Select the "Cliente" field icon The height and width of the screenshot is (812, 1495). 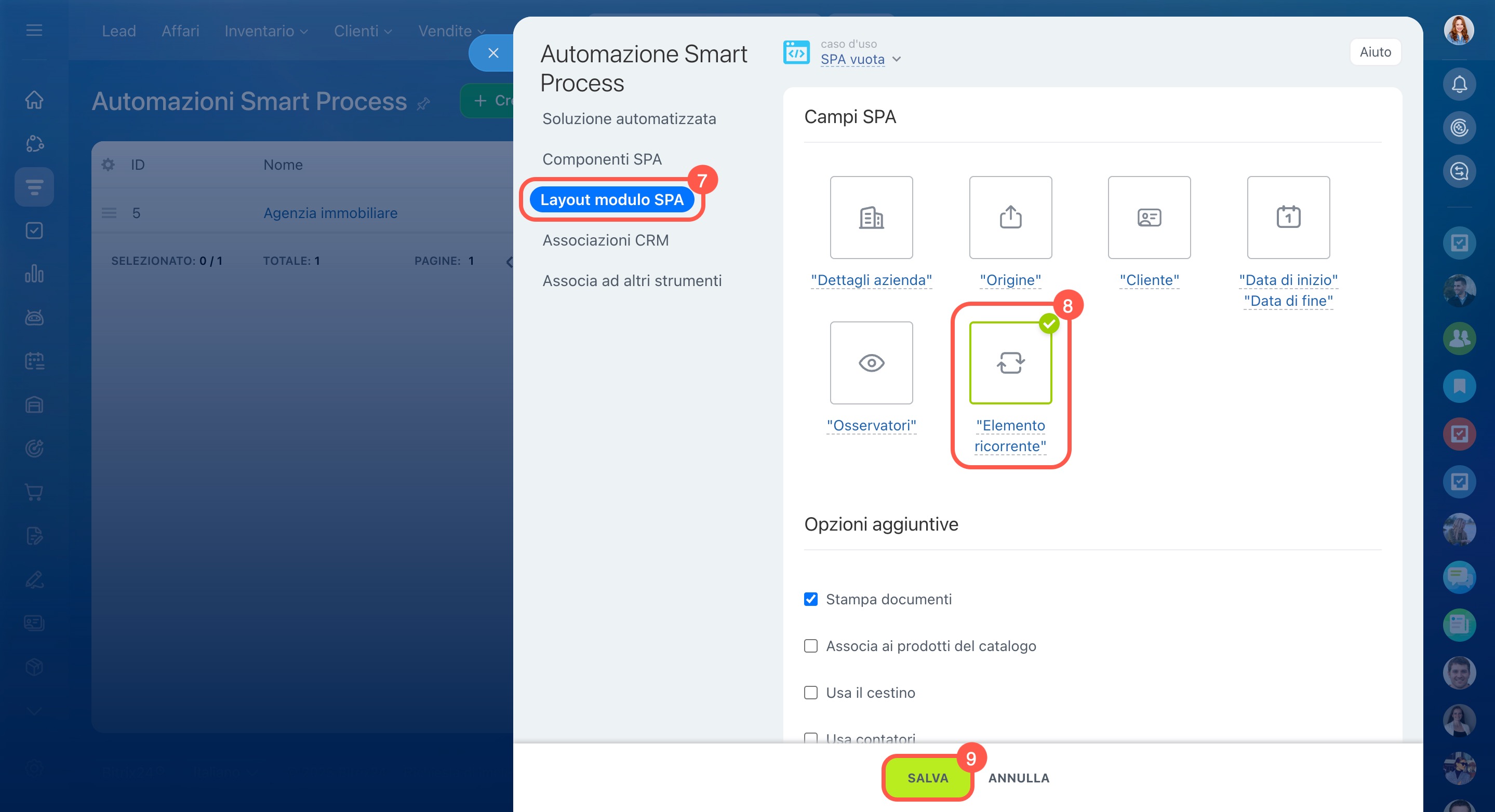pos(1149,218)
